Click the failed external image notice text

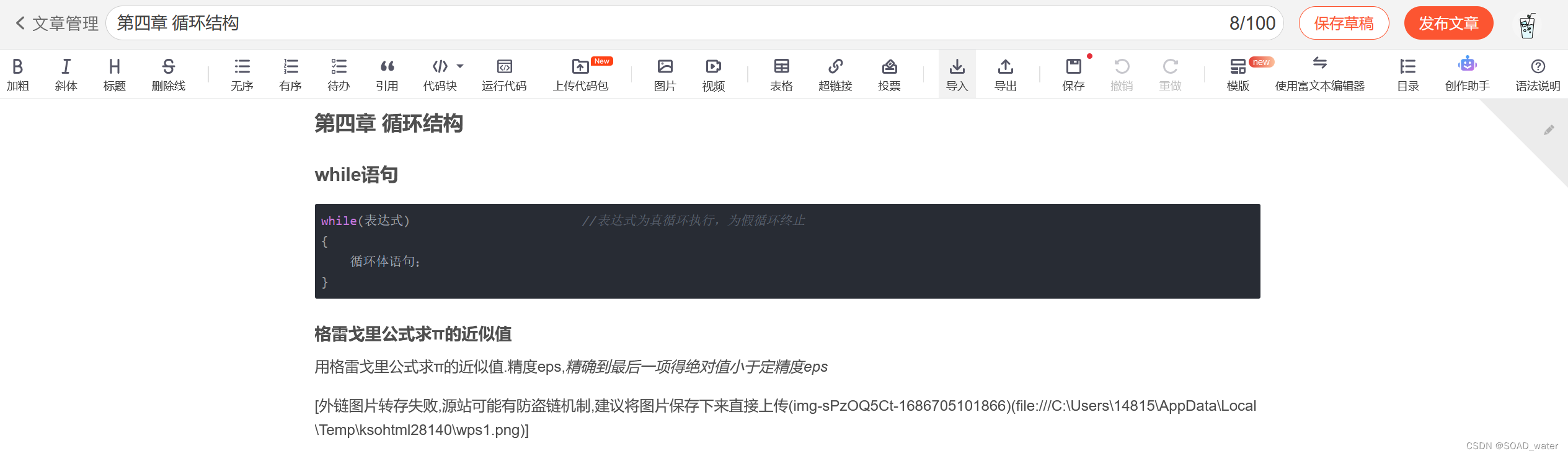(x=786, y=418)
